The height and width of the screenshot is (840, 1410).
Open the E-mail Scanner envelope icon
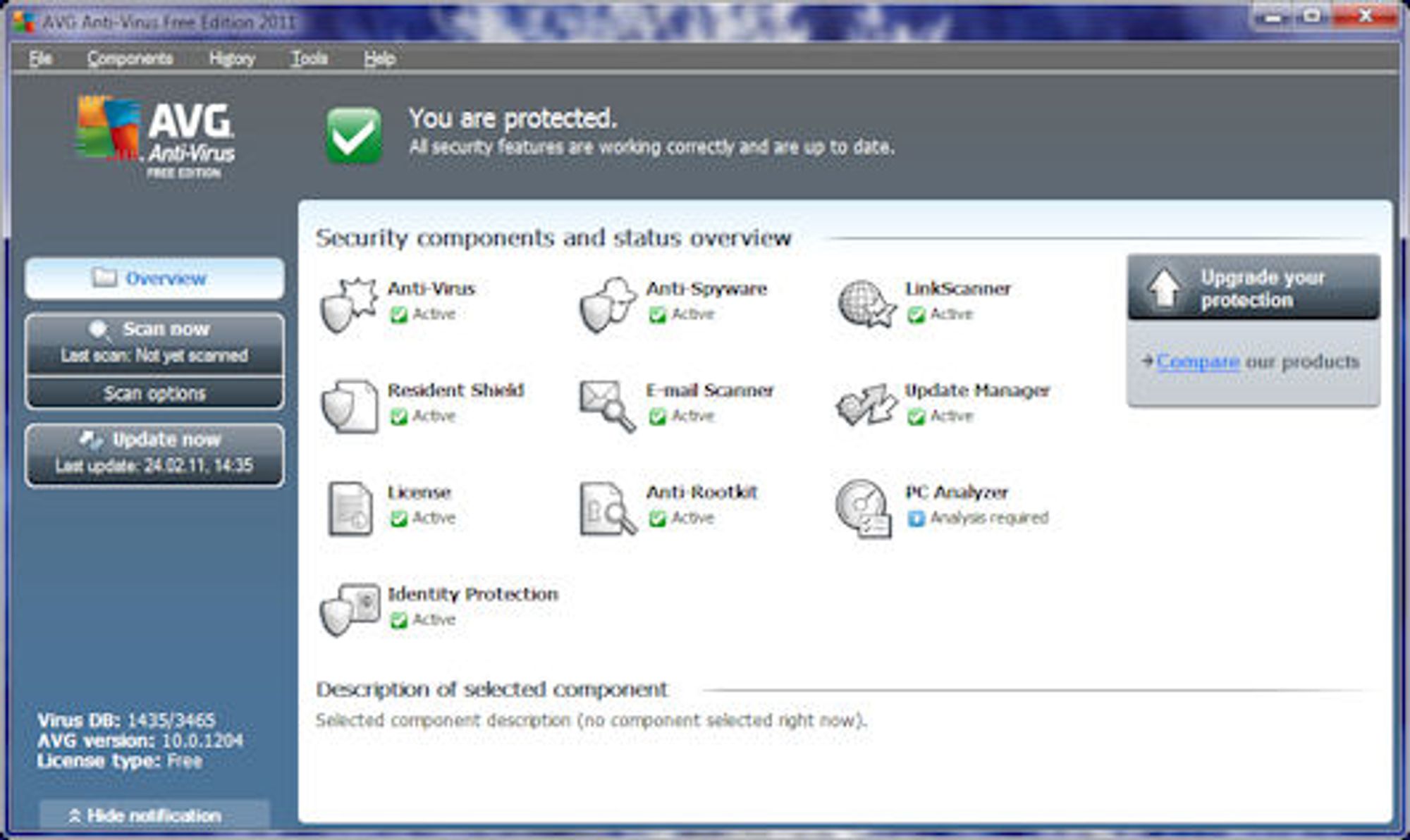point(608,406)
